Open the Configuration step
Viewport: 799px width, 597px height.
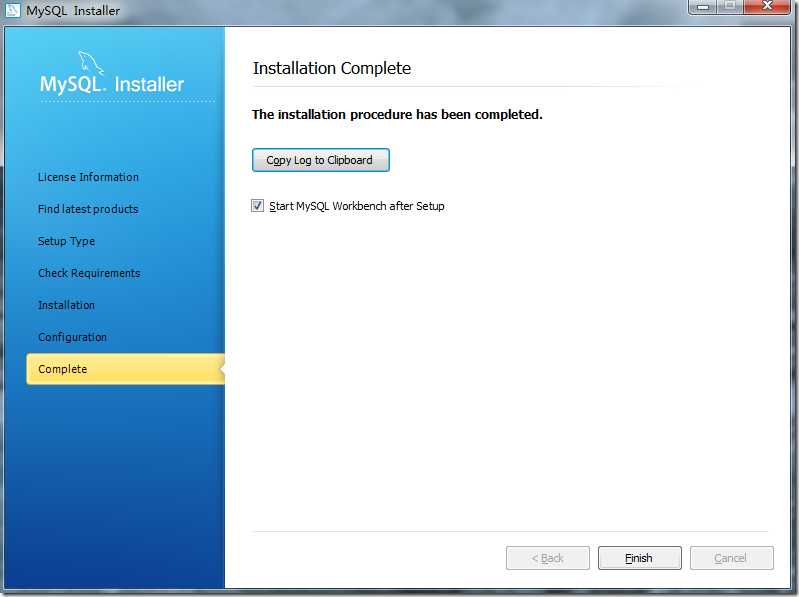click(72, 337)
